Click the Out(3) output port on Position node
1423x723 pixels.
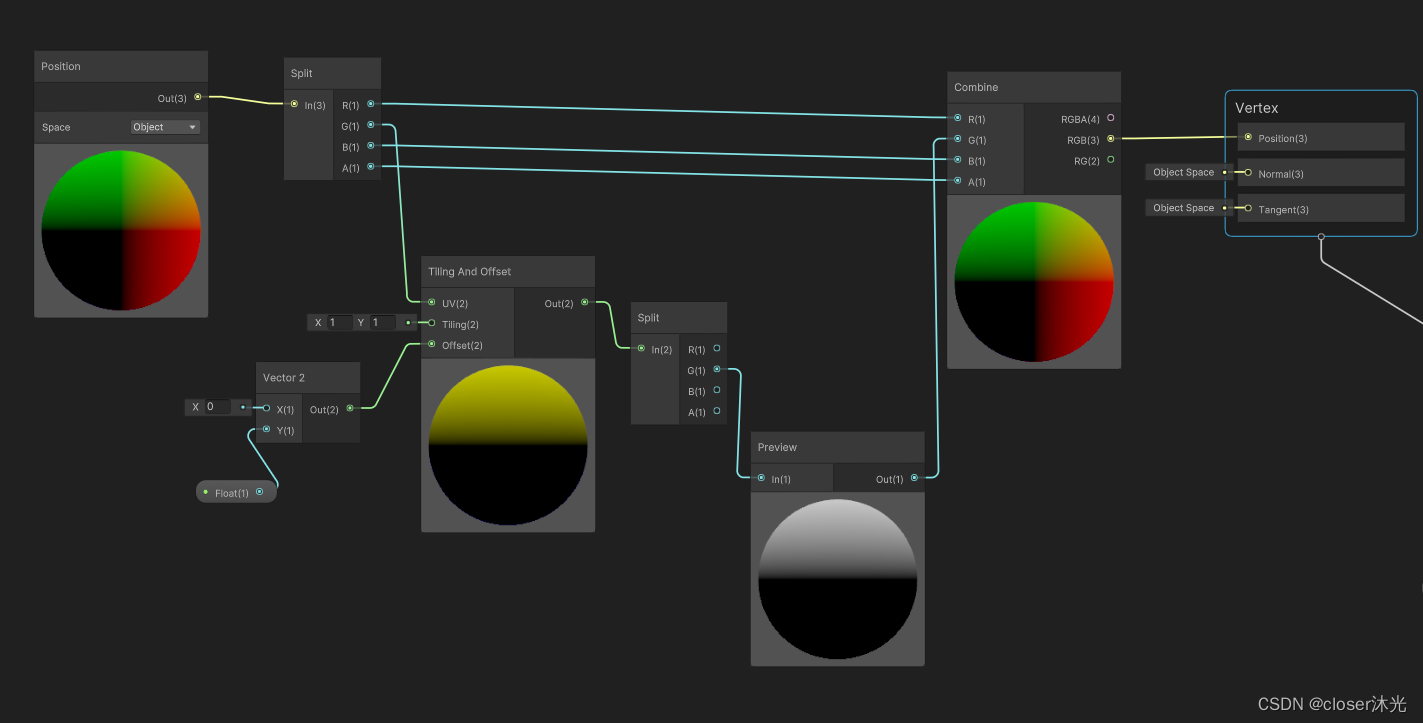pyautogui.click(x=197, y=97)
